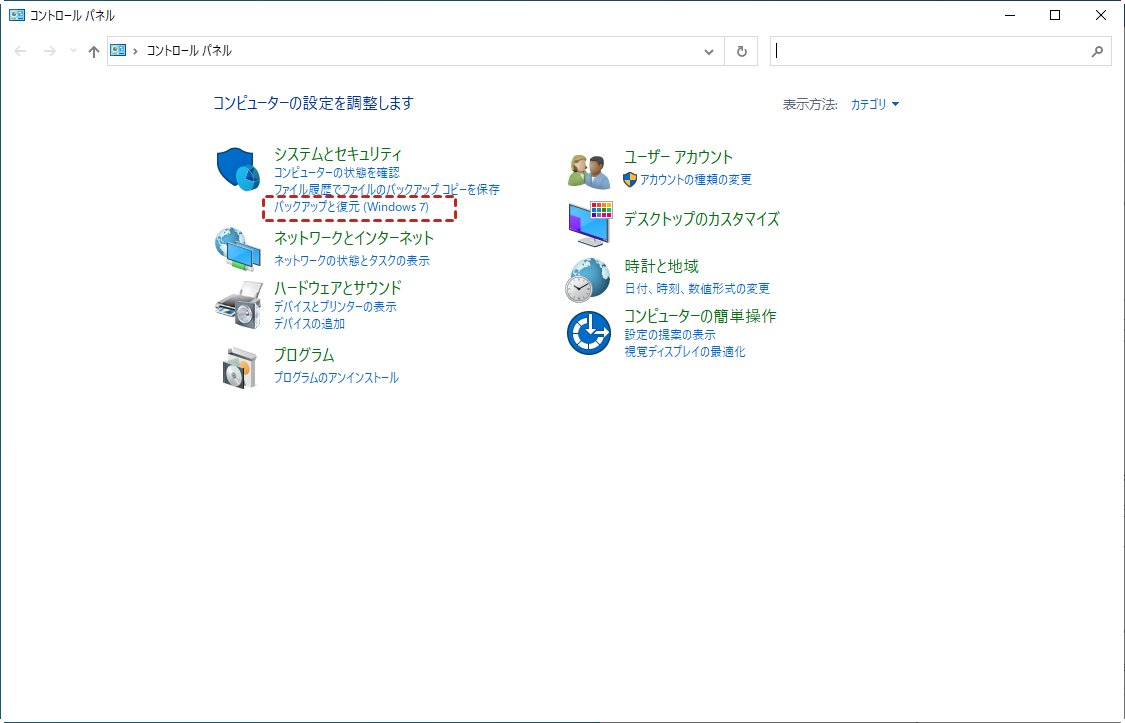Click the ネットワークとインターネット globe icon
The image size is (1125, 723).
click(x=238, y=249)
